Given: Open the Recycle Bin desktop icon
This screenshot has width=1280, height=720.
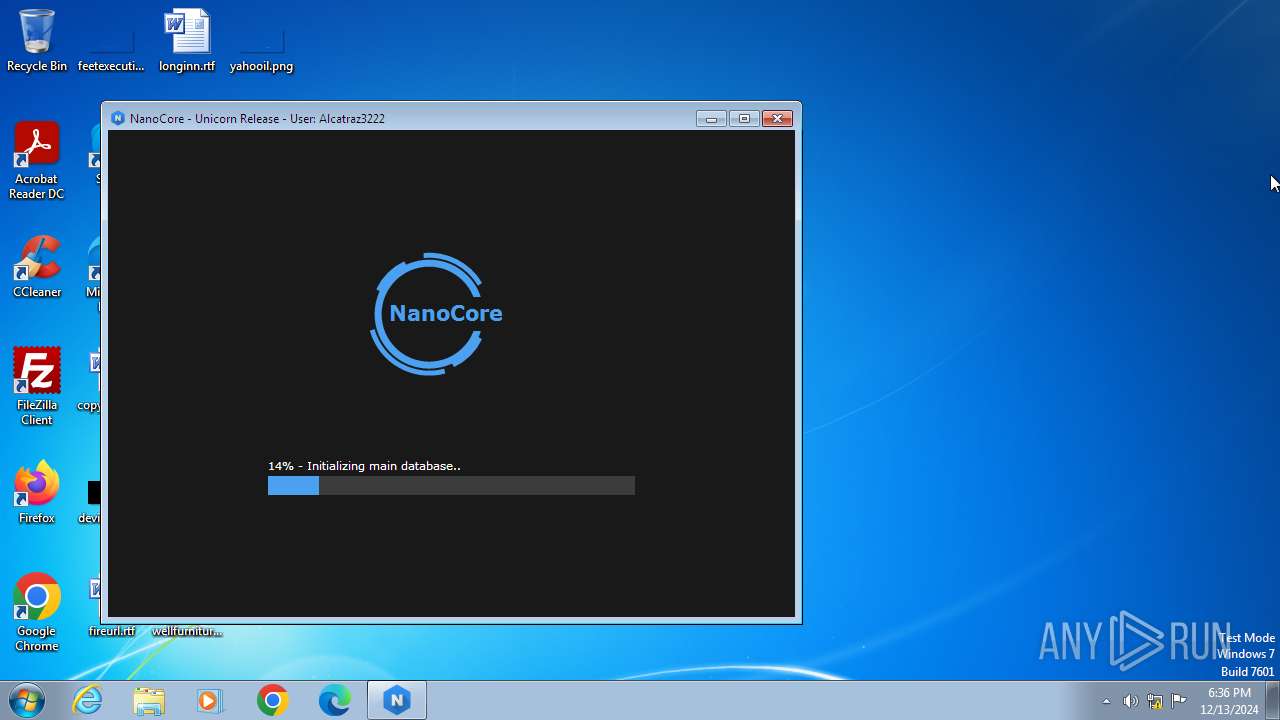Looking at the screenshot, I should pos(37,40).
